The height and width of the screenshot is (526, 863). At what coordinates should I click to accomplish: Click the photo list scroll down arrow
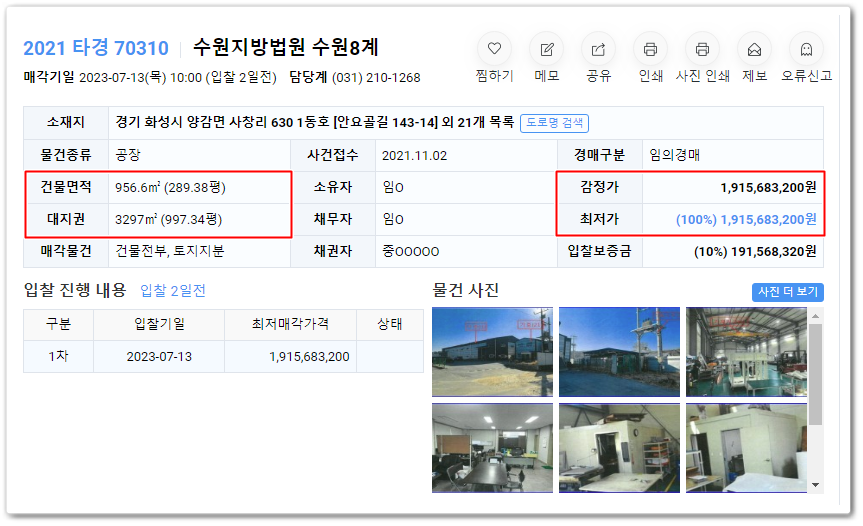pos(816,485)
